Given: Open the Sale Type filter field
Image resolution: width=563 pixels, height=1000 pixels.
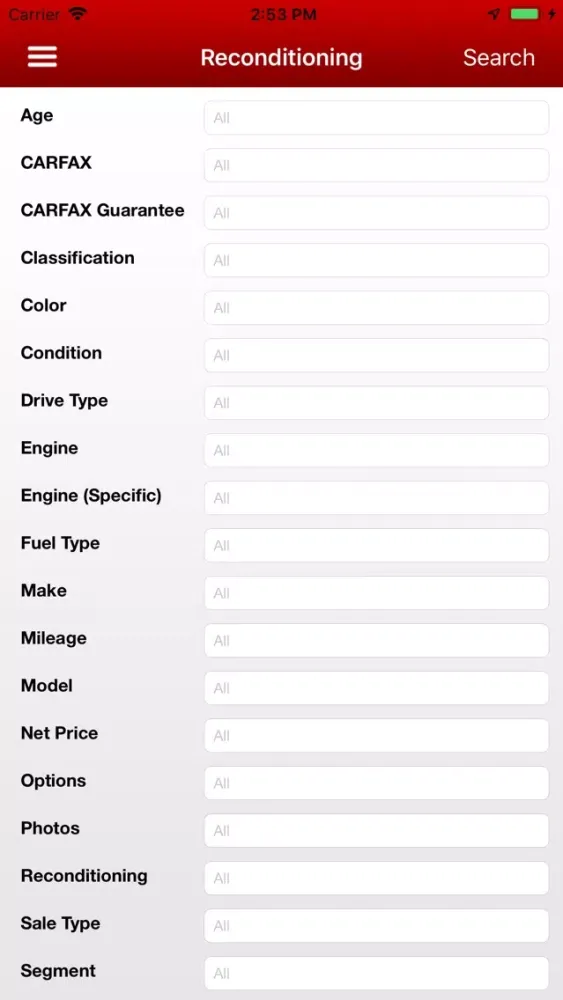Looking at the screenshot, I should point(376,925).
